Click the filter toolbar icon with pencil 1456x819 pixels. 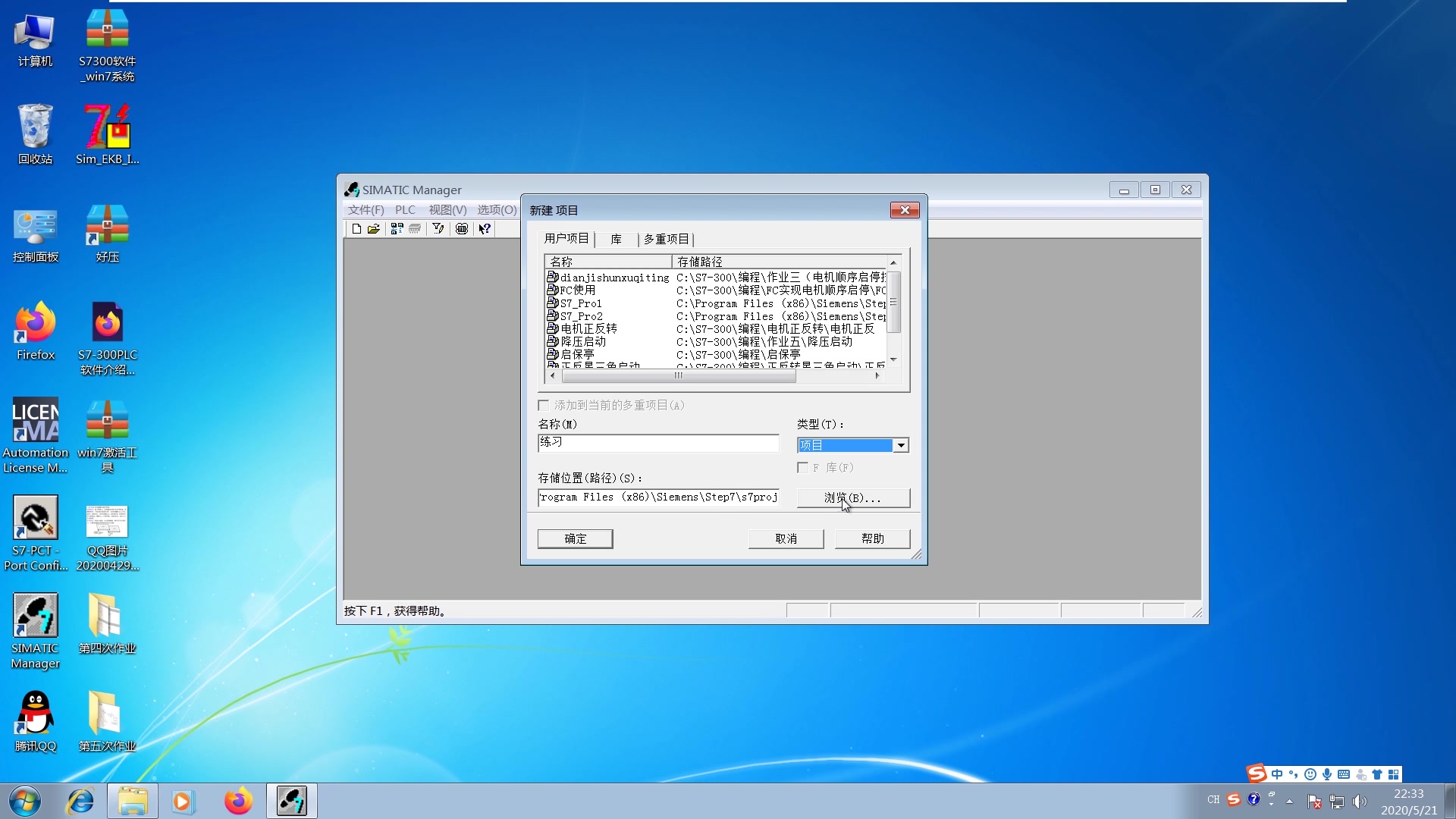coord(438,228)
